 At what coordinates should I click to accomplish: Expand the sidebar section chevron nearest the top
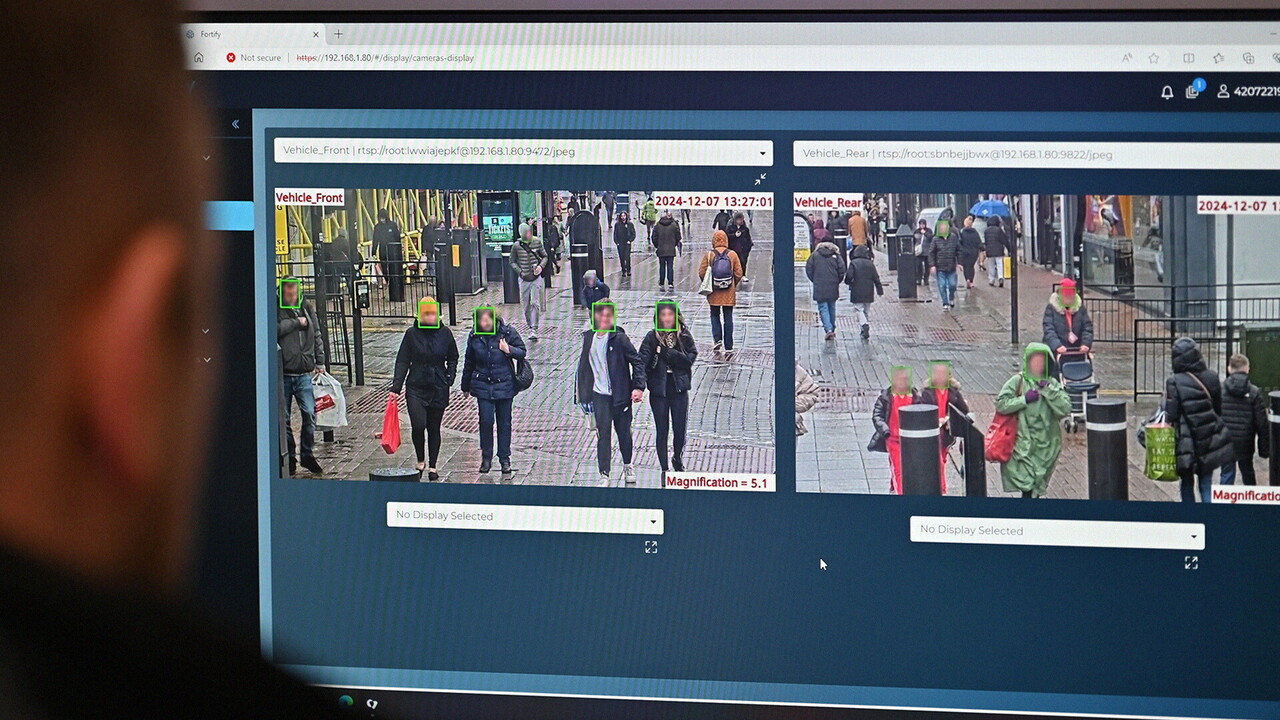click(206, 158)
